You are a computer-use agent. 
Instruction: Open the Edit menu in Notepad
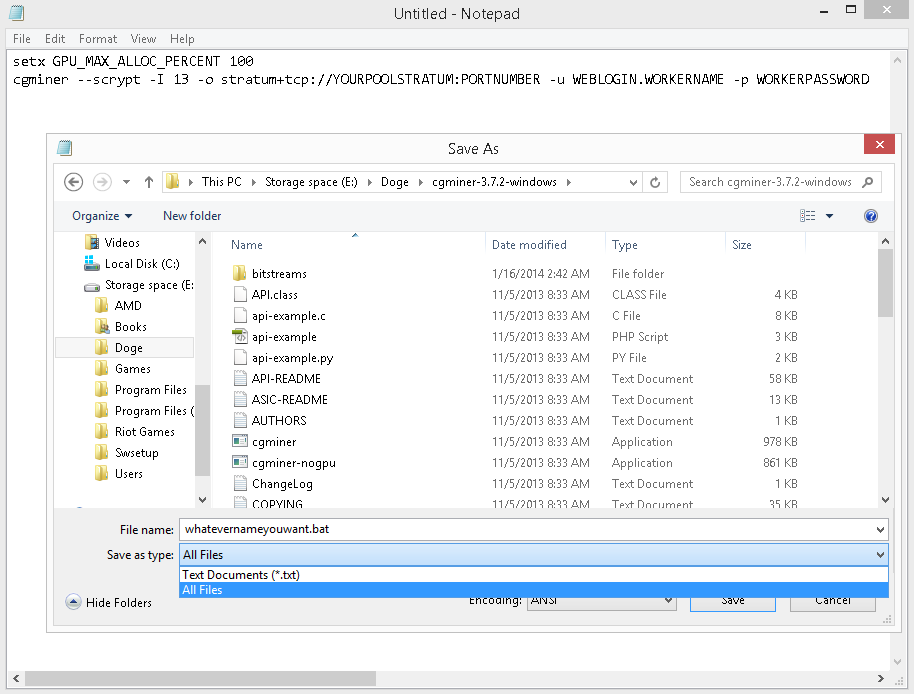coord(55,39)
